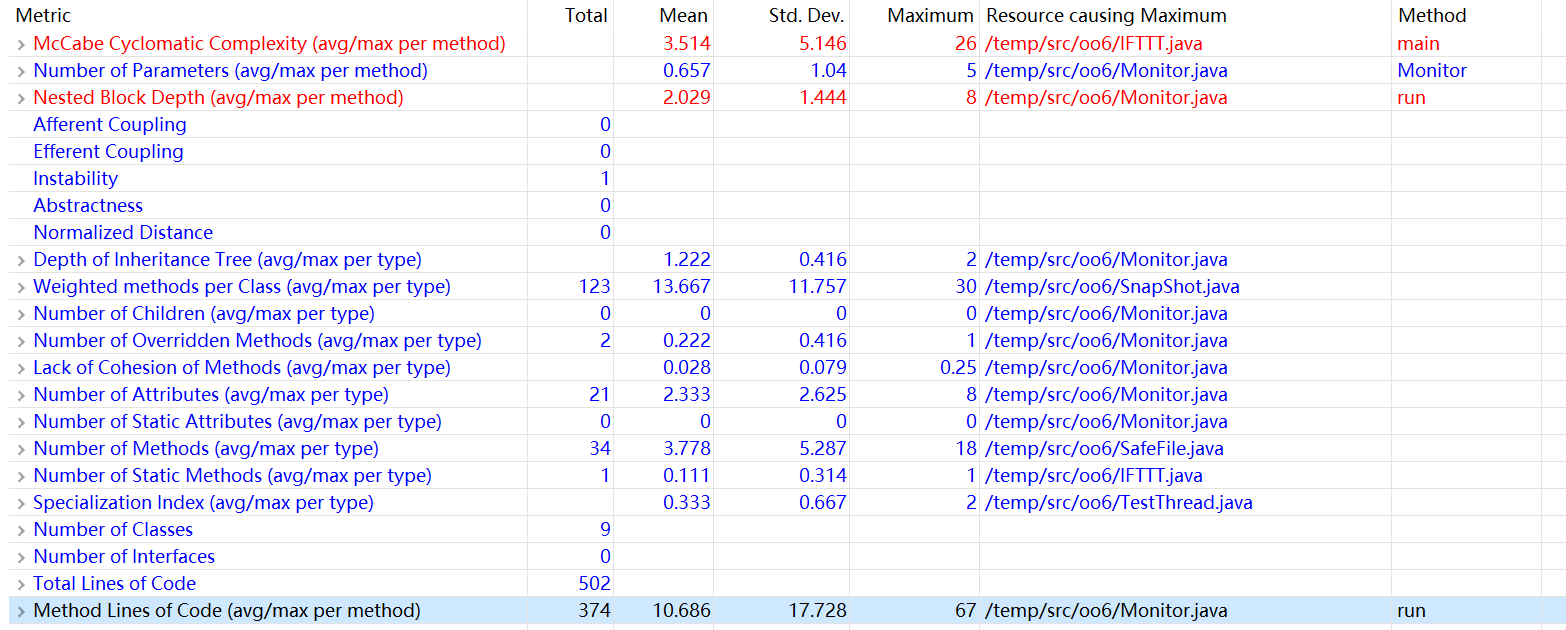Select the Specialization Index metric row

click(203, 503)
